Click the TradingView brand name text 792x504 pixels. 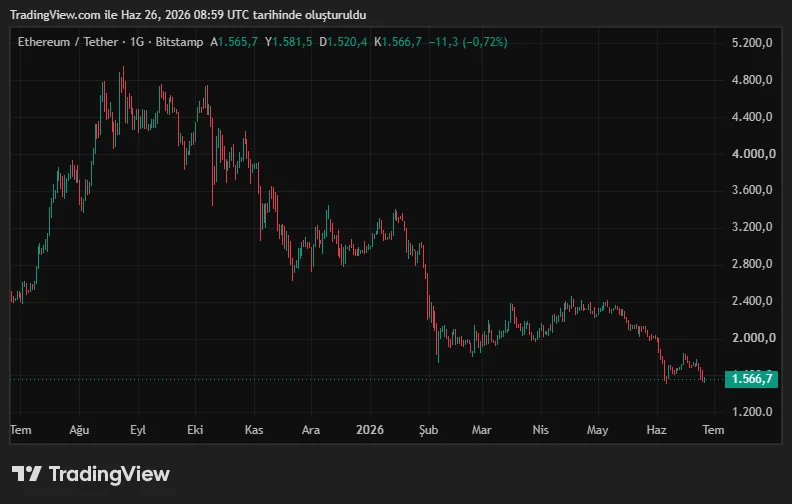click(109, 474)
